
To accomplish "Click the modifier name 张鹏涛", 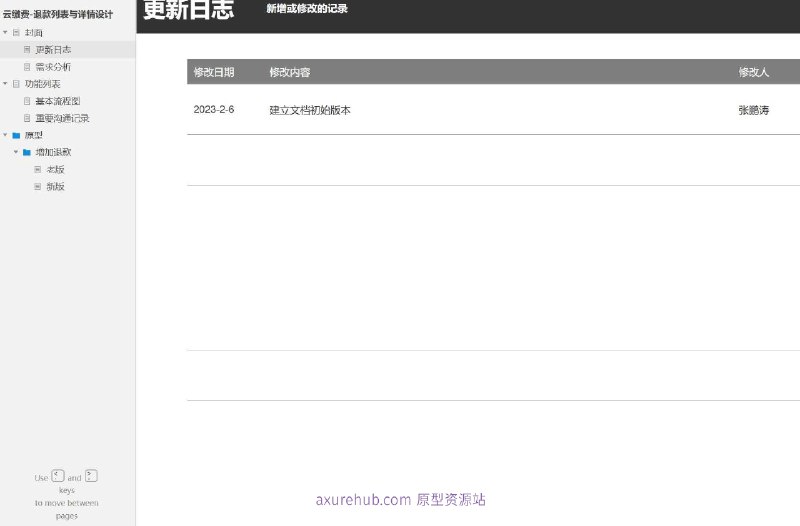I will click(x=754, y=110).
